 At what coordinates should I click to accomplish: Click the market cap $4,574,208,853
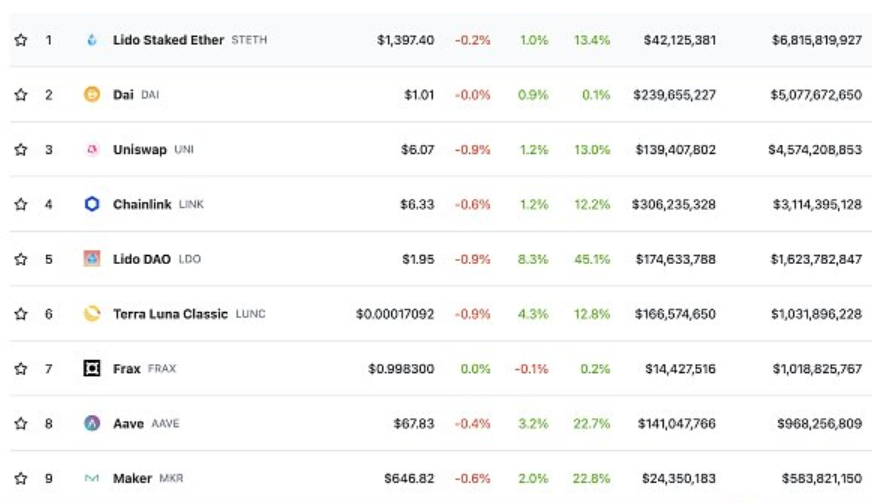[815, 150]
